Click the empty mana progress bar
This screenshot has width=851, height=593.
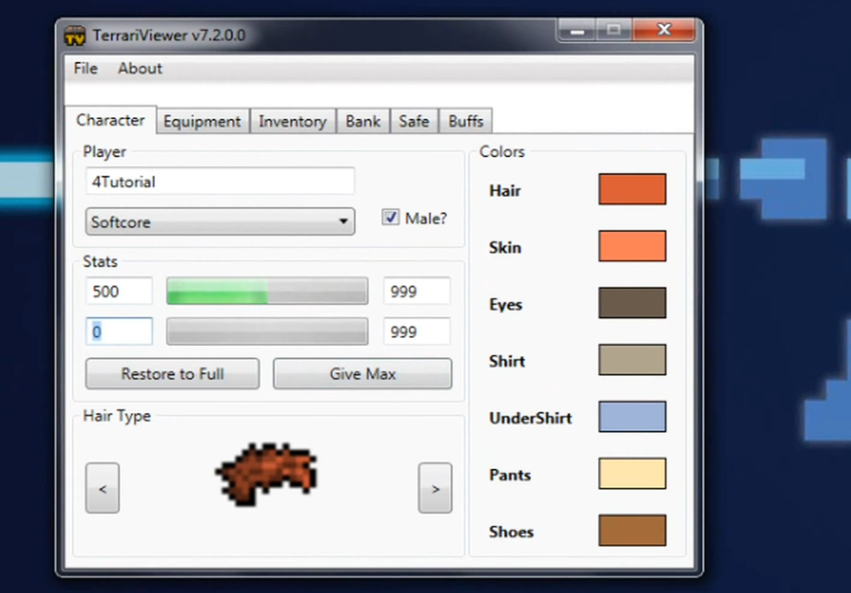tap(267, 331)
